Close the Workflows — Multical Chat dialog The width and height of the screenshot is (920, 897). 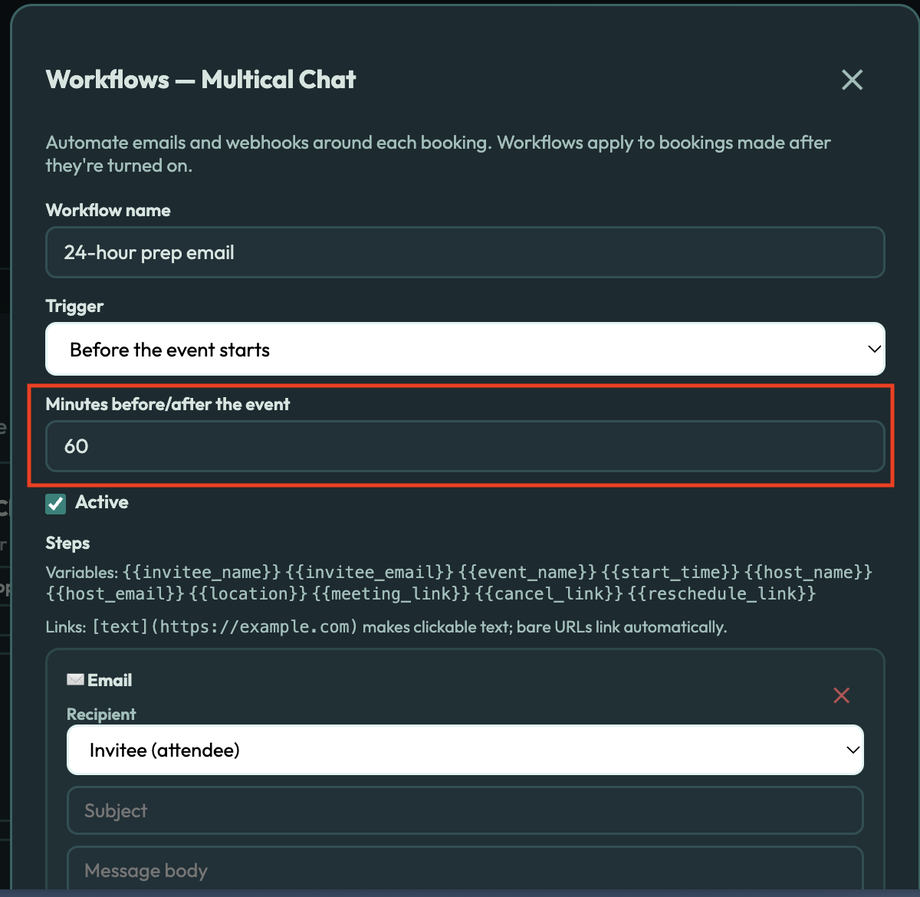[x=852, y=80]
